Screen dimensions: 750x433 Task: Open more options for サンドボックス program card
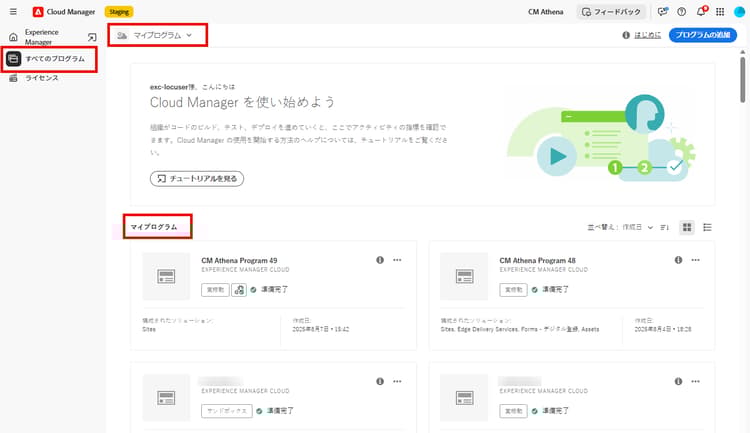pyautogui.click(x=397, y=381)
